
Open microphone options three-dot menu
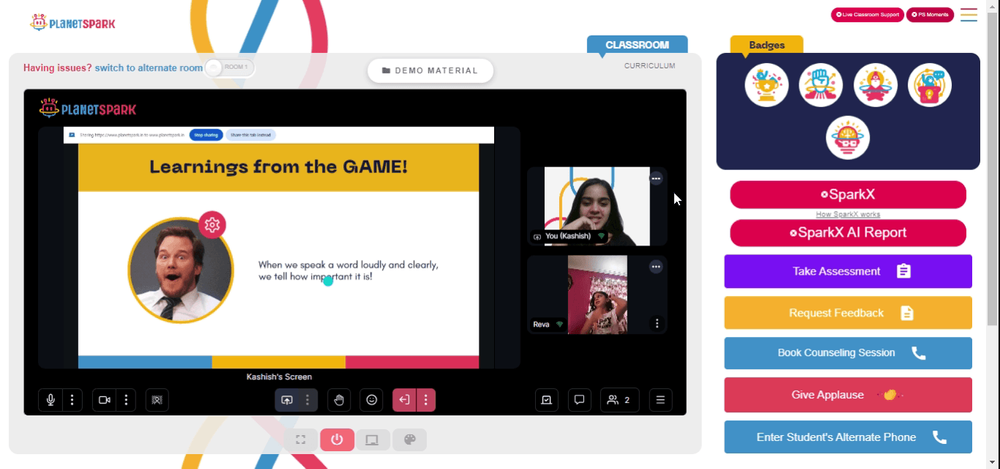72,400
